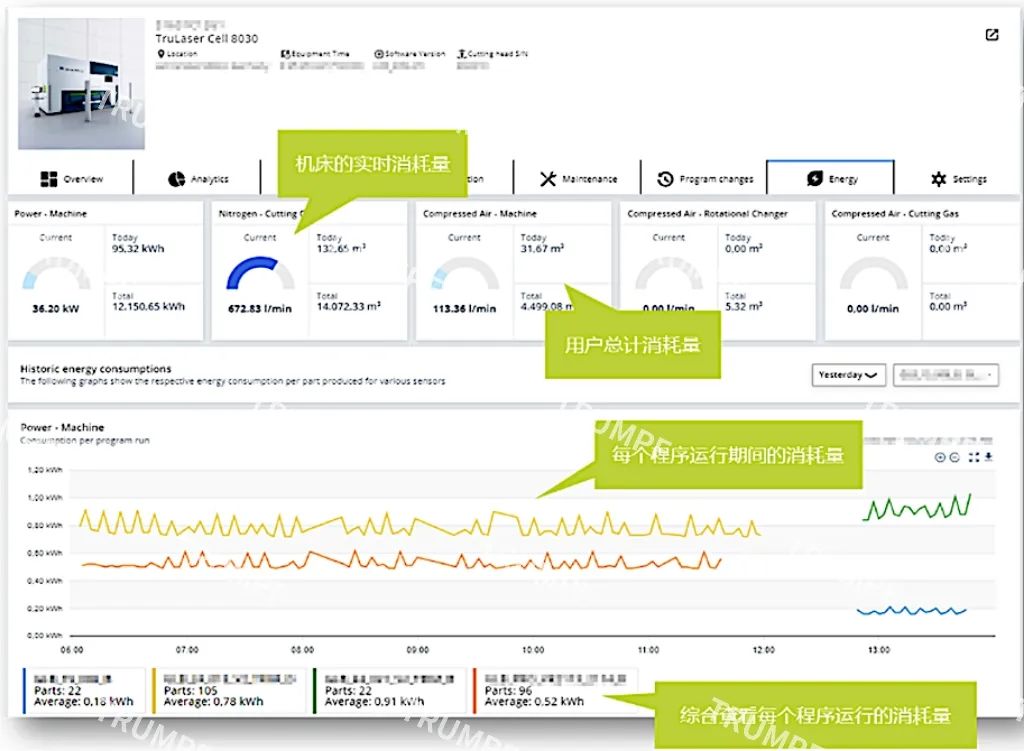
Task: Click the Maintenance wrench icon
Action: pyautogui.click(x=547, y=178)
